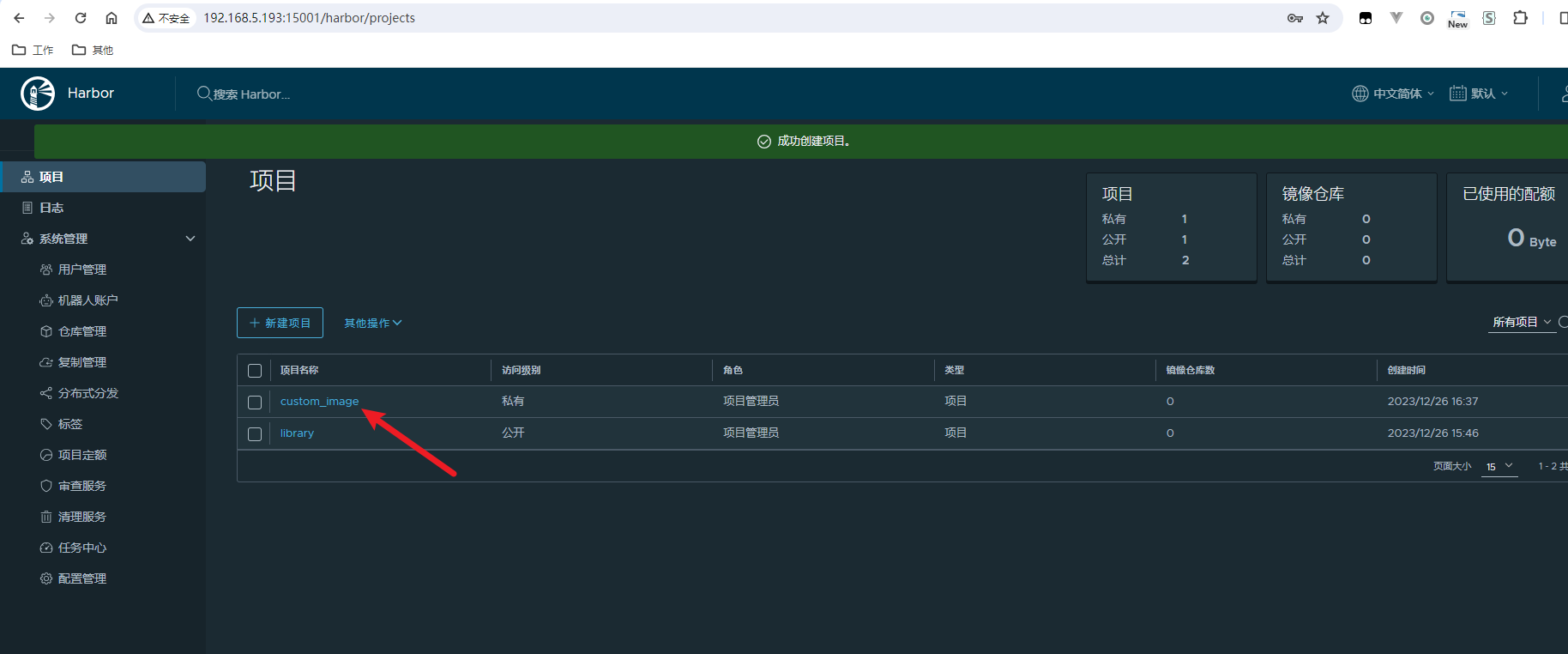This screenshot has height=654, width=1568.
Task: Click the registries cube icon
Action: click(x=46, y=331)
